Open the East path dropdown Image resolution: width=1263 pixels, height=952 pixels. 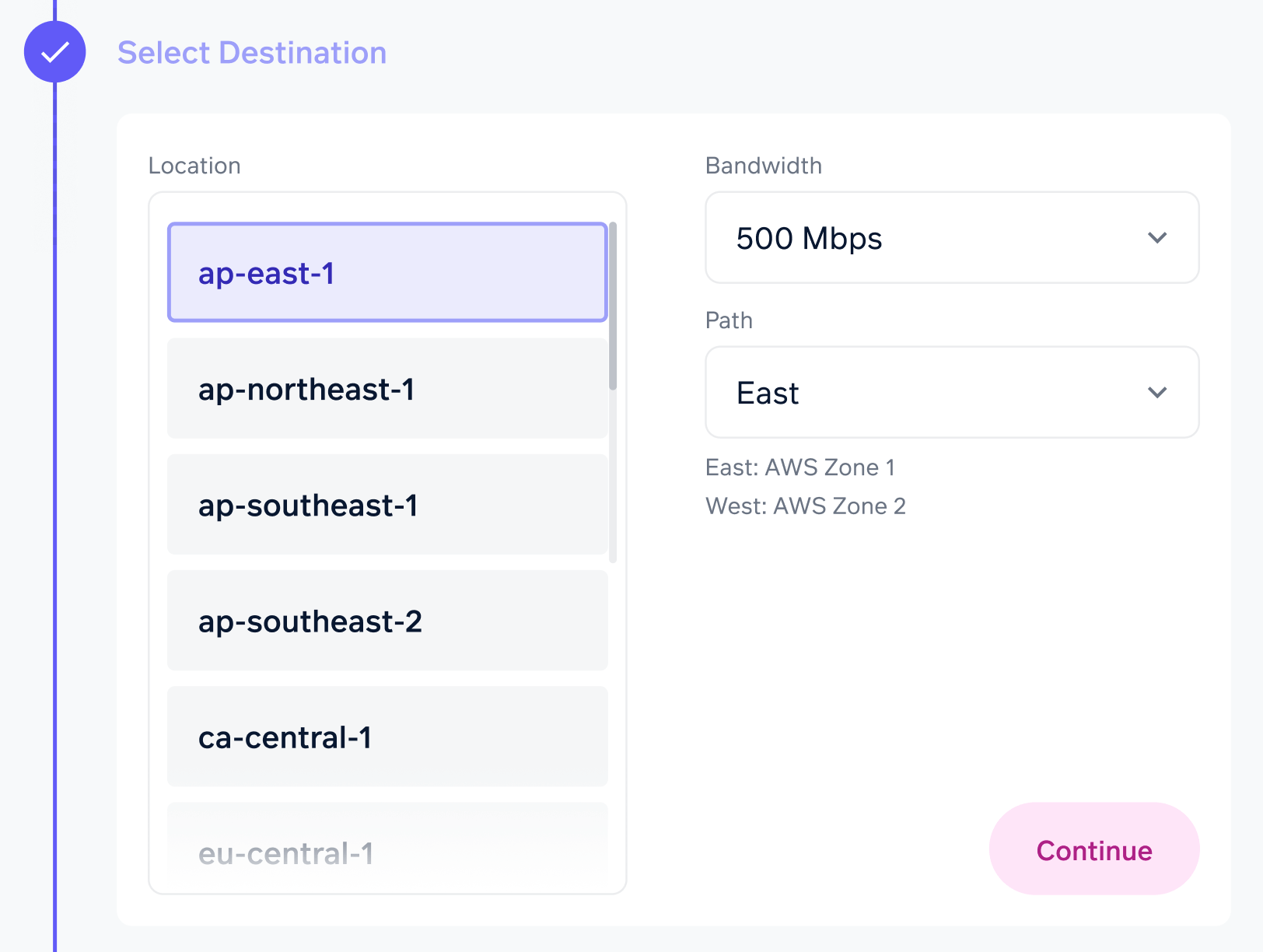coord(952,393)
